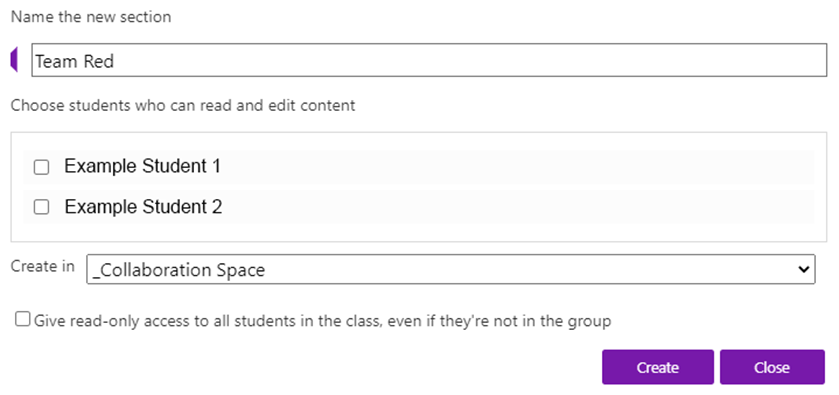Screen dimensions: 839x395
Task: Click the Close button
Action: click(x=772, y=367)
